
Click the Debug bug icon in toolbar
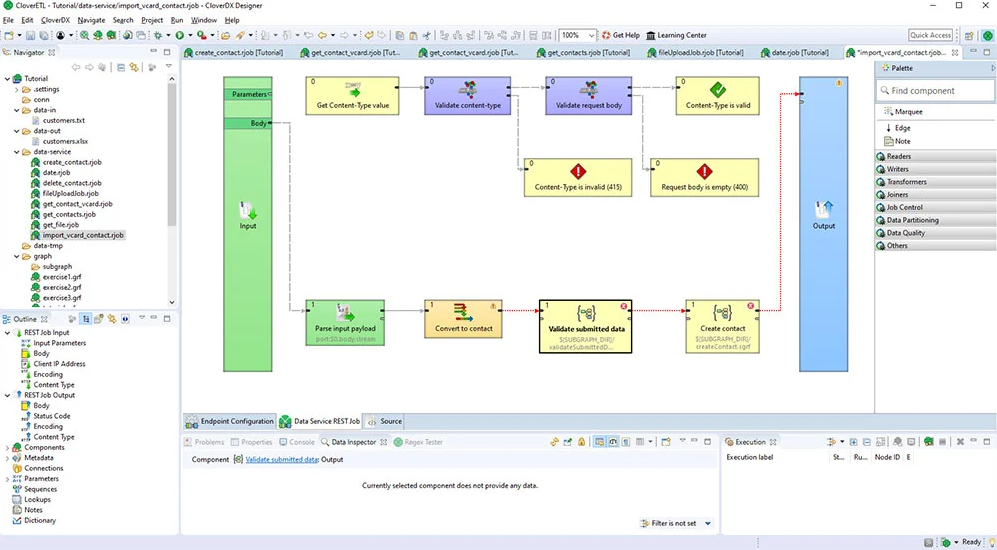(158, 36)
